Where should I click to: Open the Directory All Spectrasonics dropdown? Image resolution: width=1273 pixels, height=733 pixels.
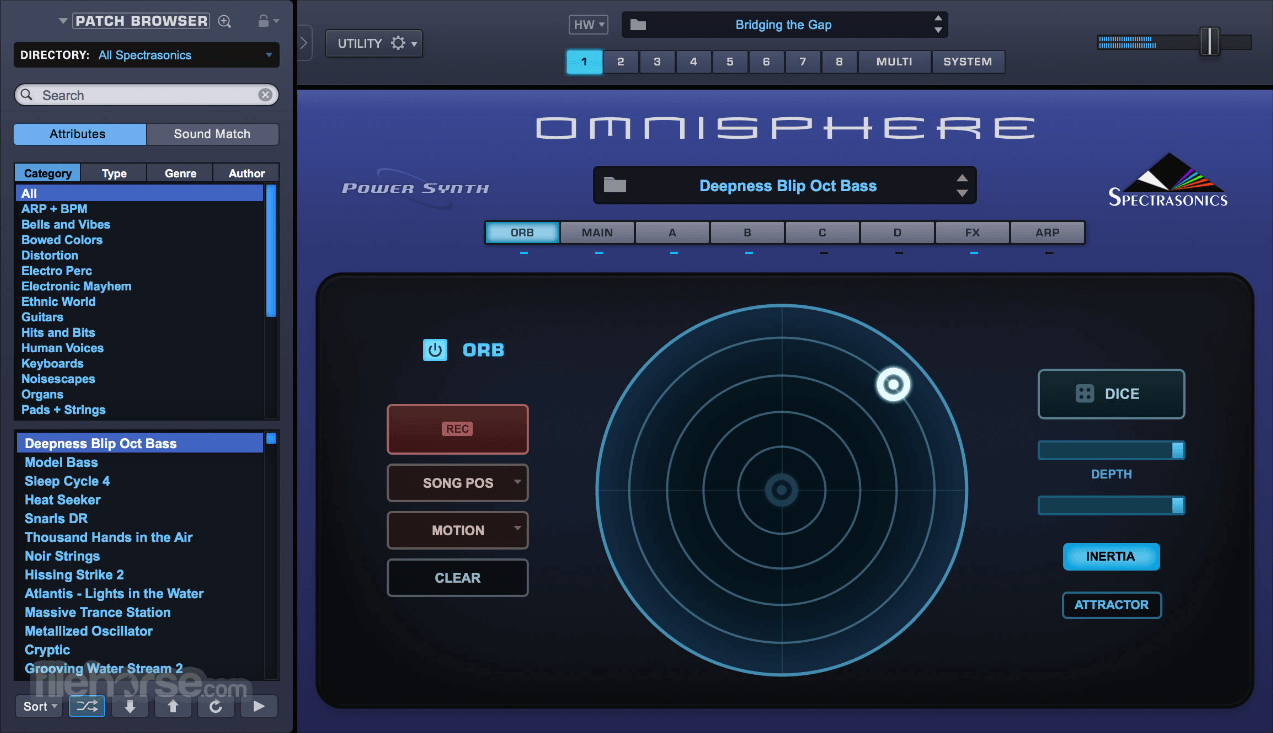pos(146,55)
